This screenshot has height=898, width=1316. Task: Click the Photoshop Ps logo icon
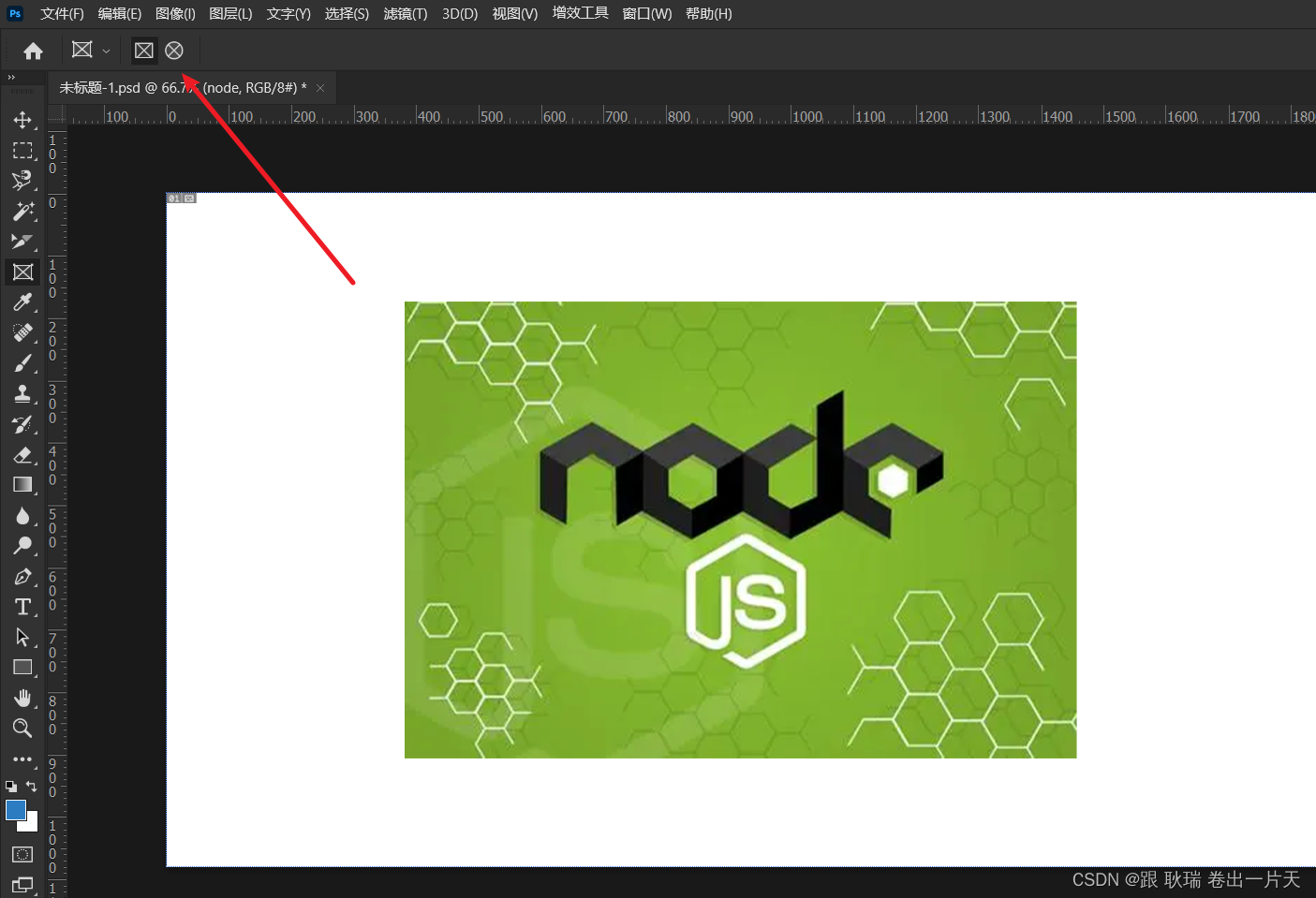click(x=15, y=13)
